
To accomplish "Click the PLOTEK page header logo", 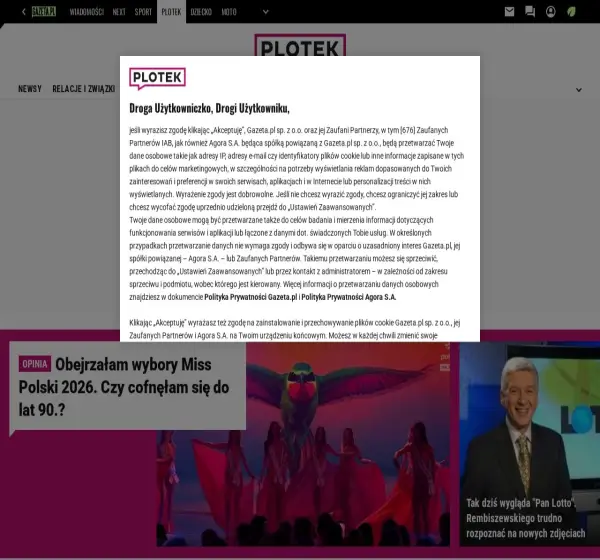I will 300,45.
